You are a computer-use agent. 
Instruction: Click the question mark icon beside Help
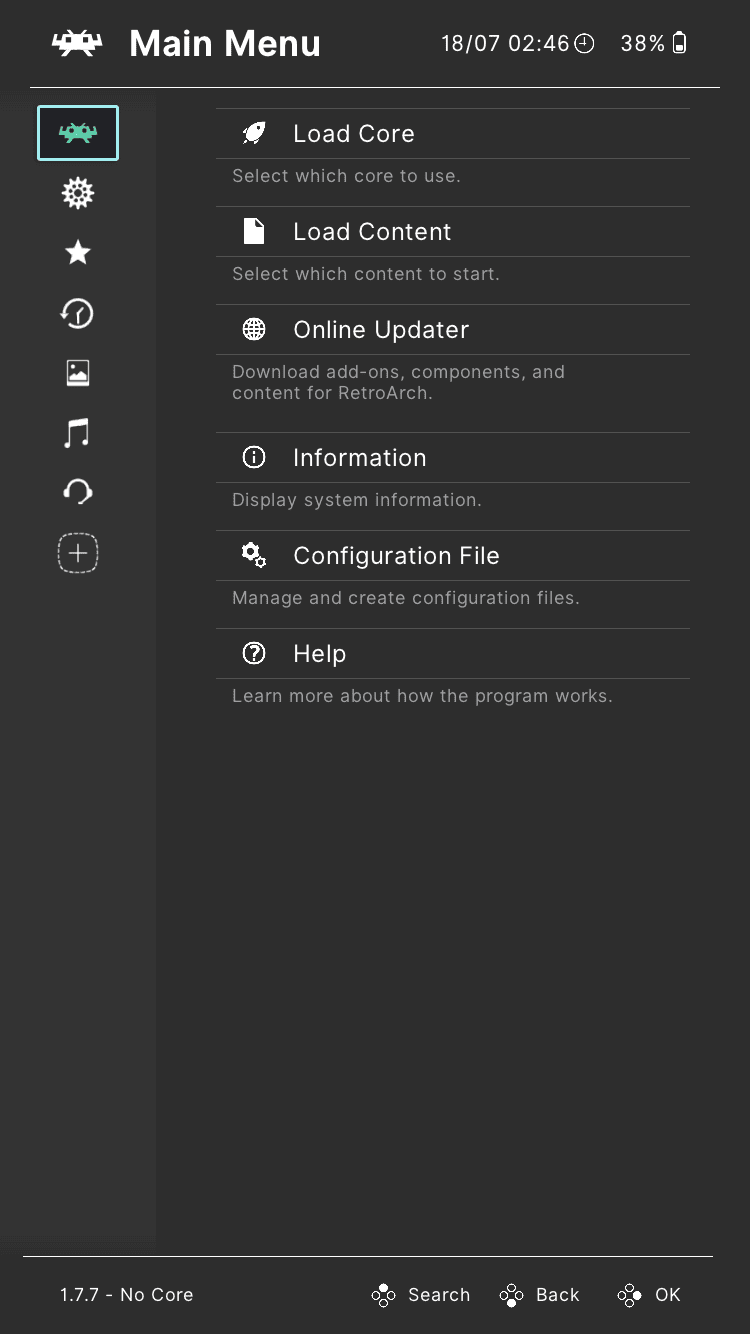tap(254, 654)
